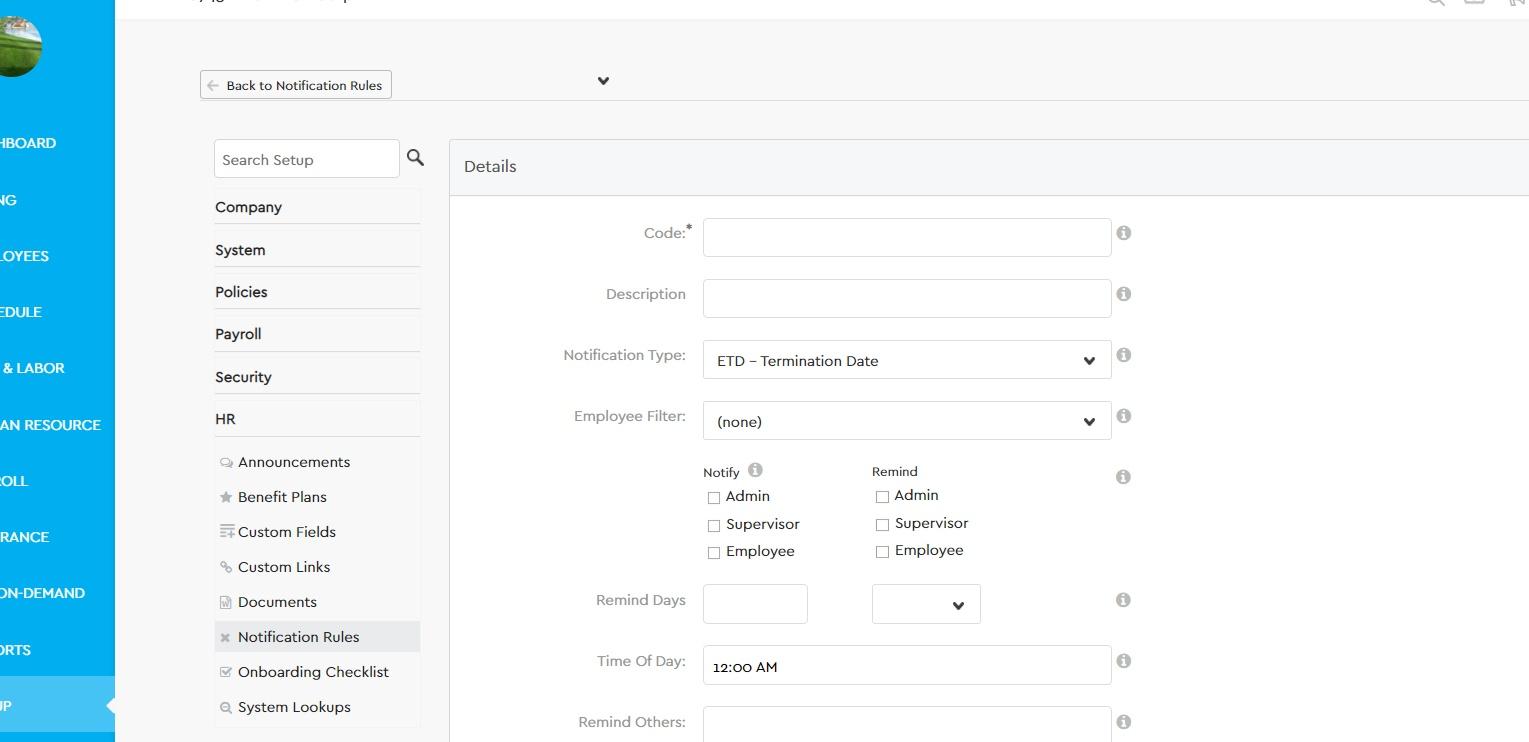
Task: Open Onboarding Checklist in HR menu
Action: 312,672
